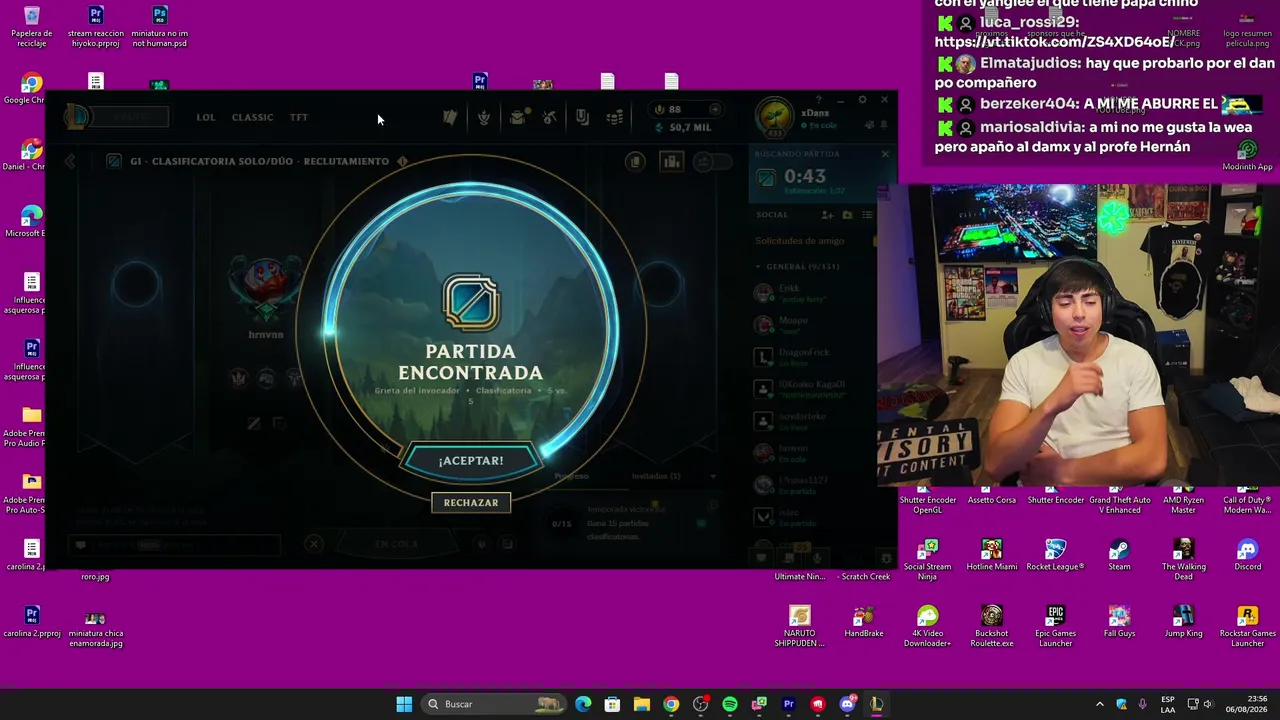
Task: Open miniatura chica enamorada.jpg
Action: pos(96,627)
